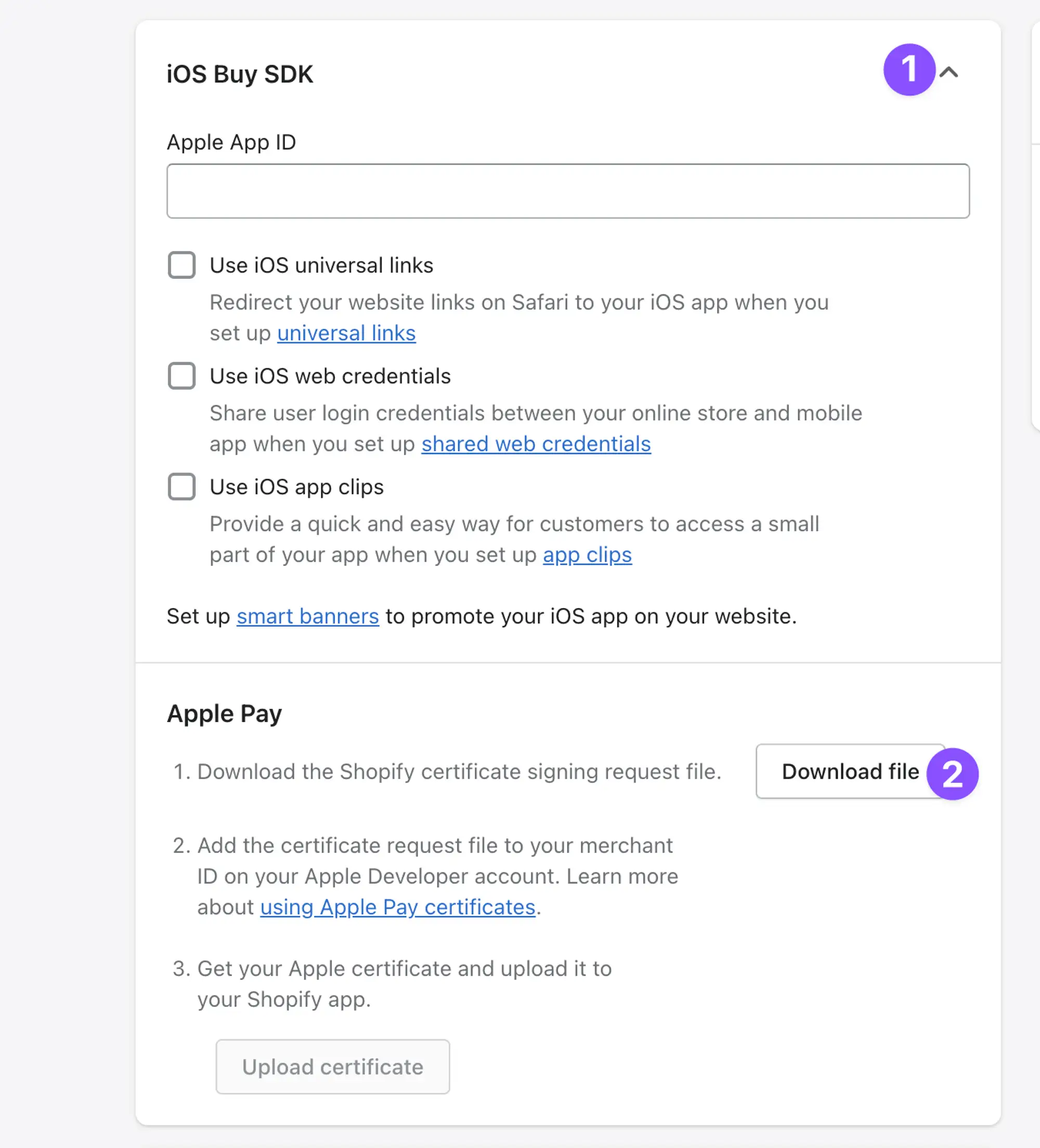Click the Apple Pay section heading

click(x=224, y=714)
